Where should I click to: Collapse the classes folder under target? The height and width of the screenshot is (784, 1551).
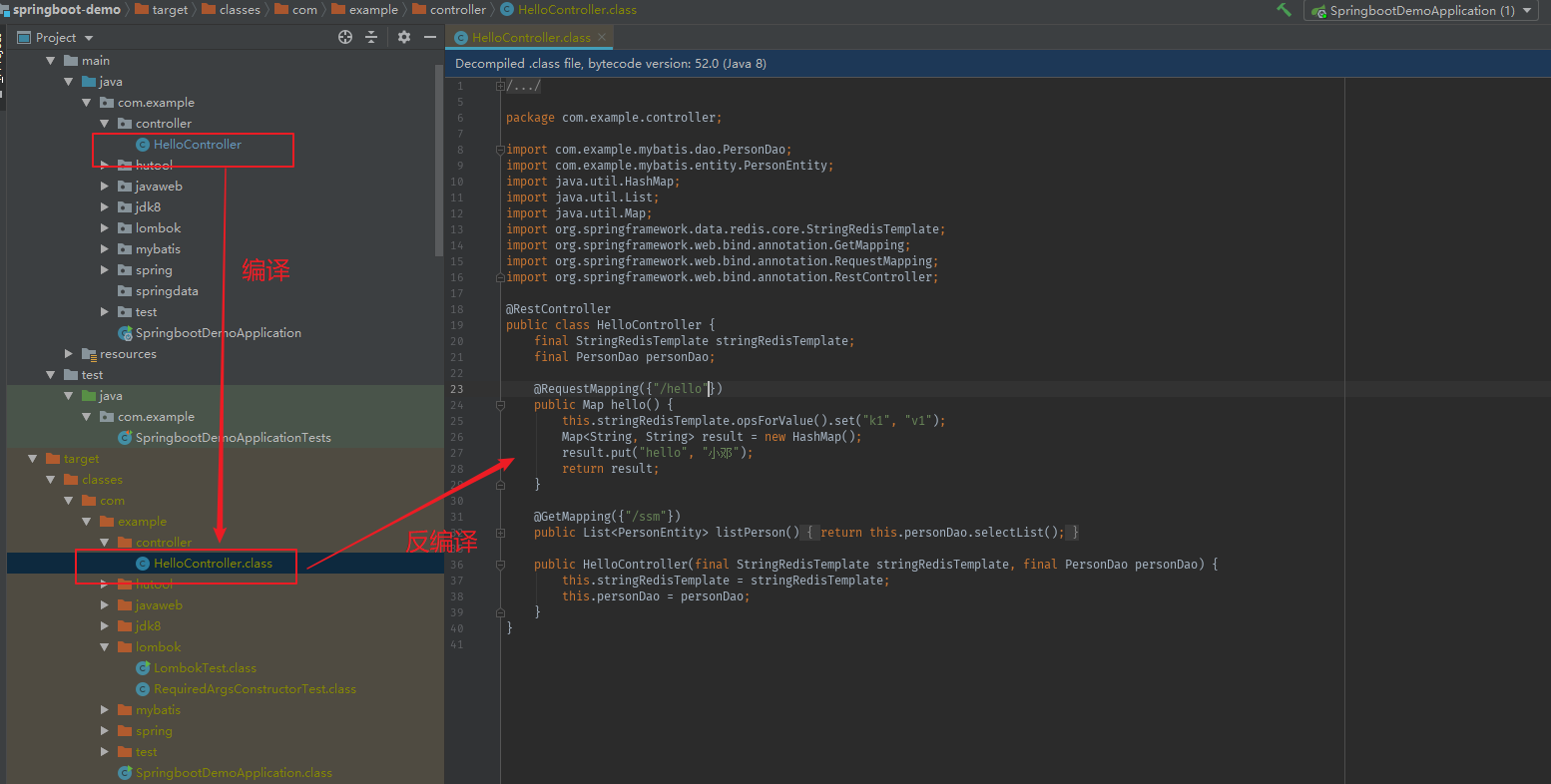coord(50,480)
